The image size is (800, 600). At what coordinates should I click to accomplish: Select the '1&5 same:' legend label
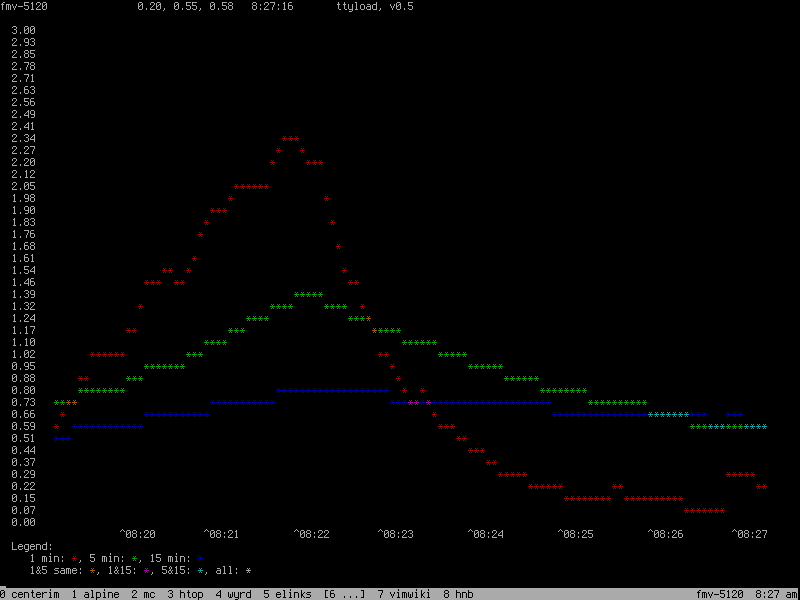(x=57, y=571)
